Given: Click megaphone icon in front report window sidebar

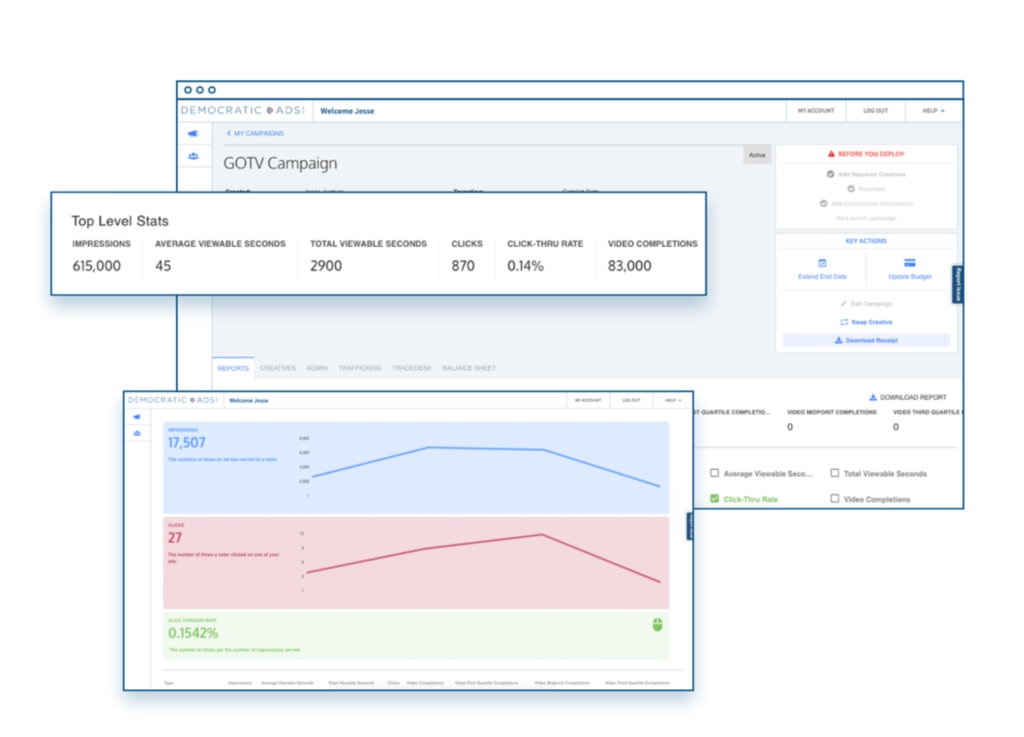Looking at the screenshot, I should coord(137,416).
